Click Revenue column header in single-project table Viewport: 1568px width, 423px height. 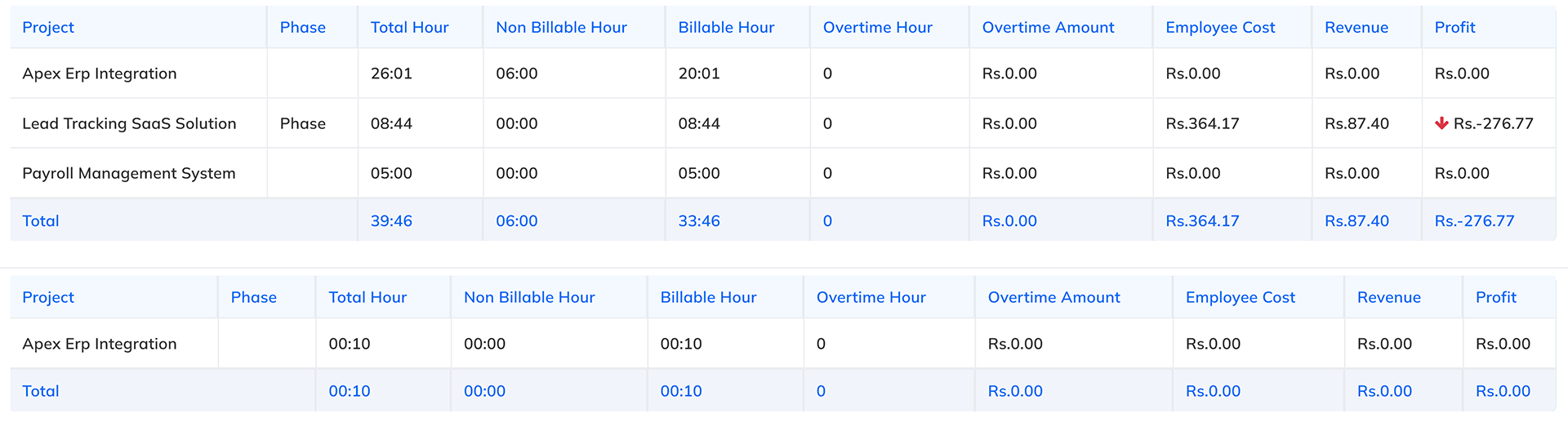coord(1388,297)
